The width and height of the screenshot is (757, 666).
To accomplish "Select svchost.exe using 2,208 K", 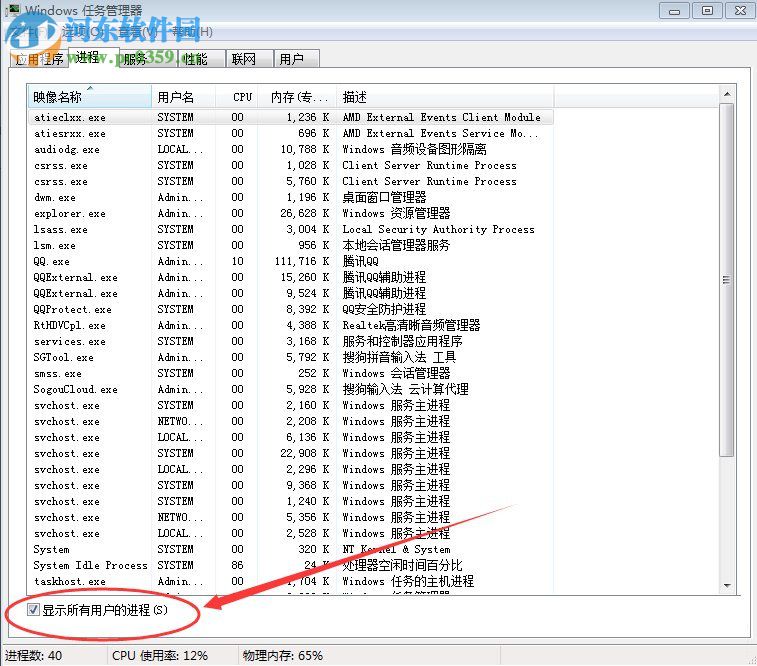I will [291, 421].
